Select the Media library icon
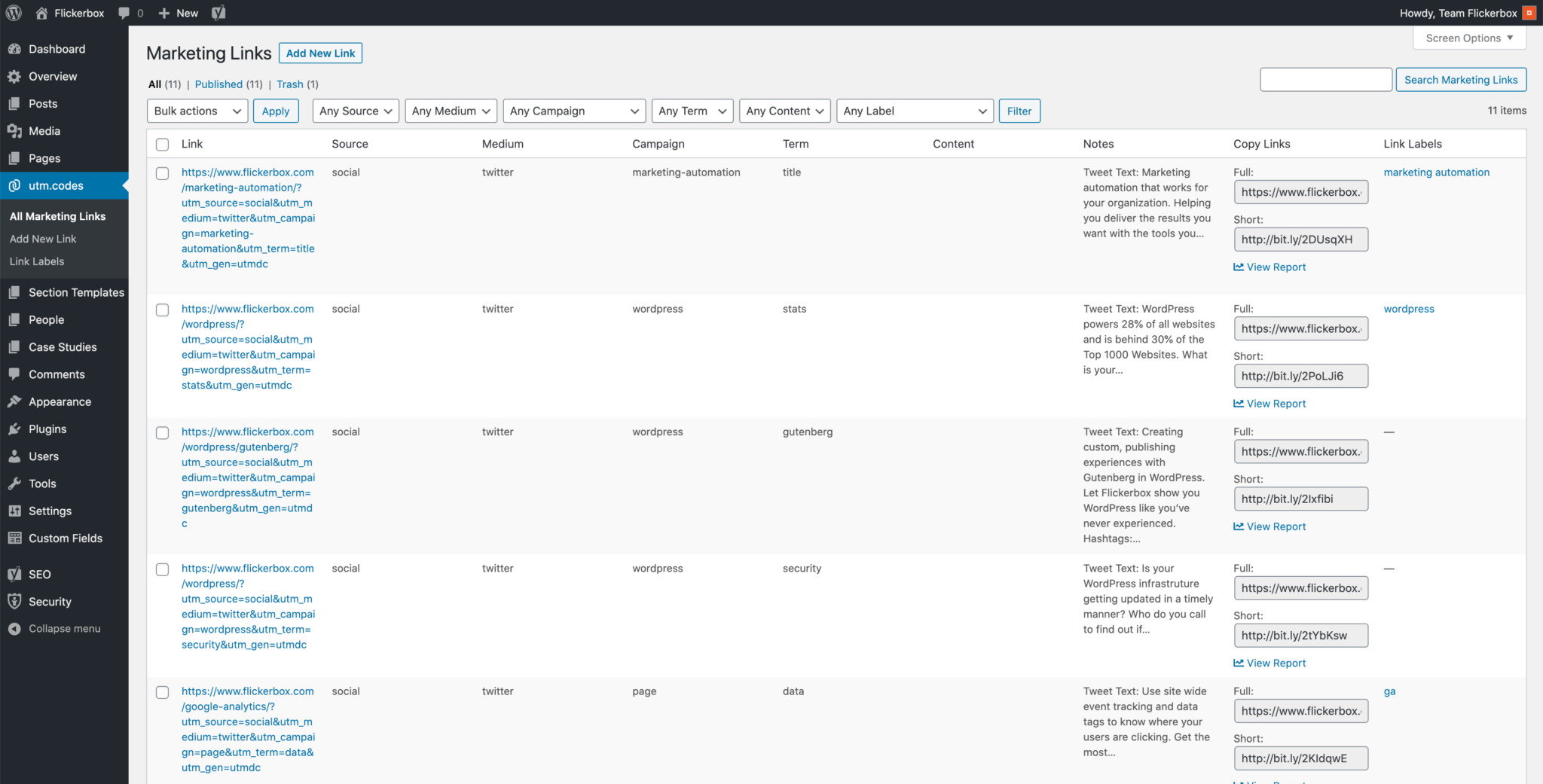The width and height of the screenshot is (1543, 784). [x=15, y=130]
